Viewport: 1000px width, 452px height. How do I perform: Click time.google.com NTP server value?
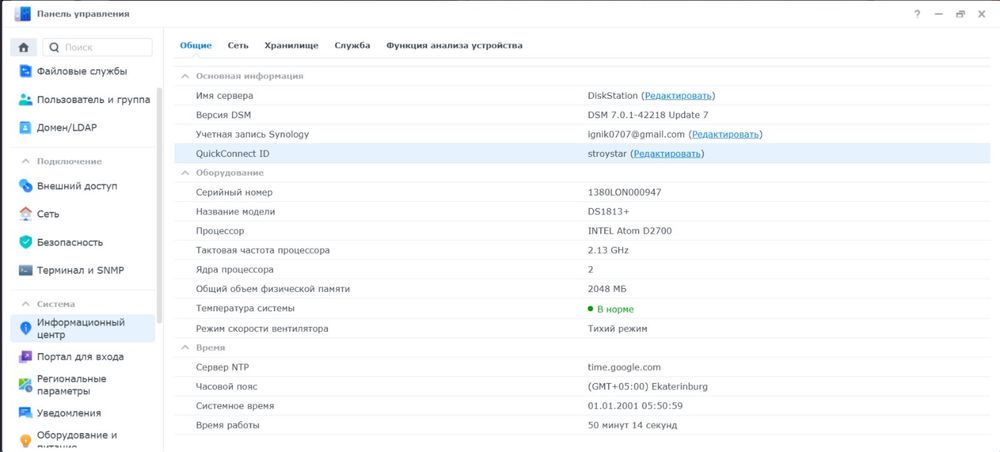point(624,367)
